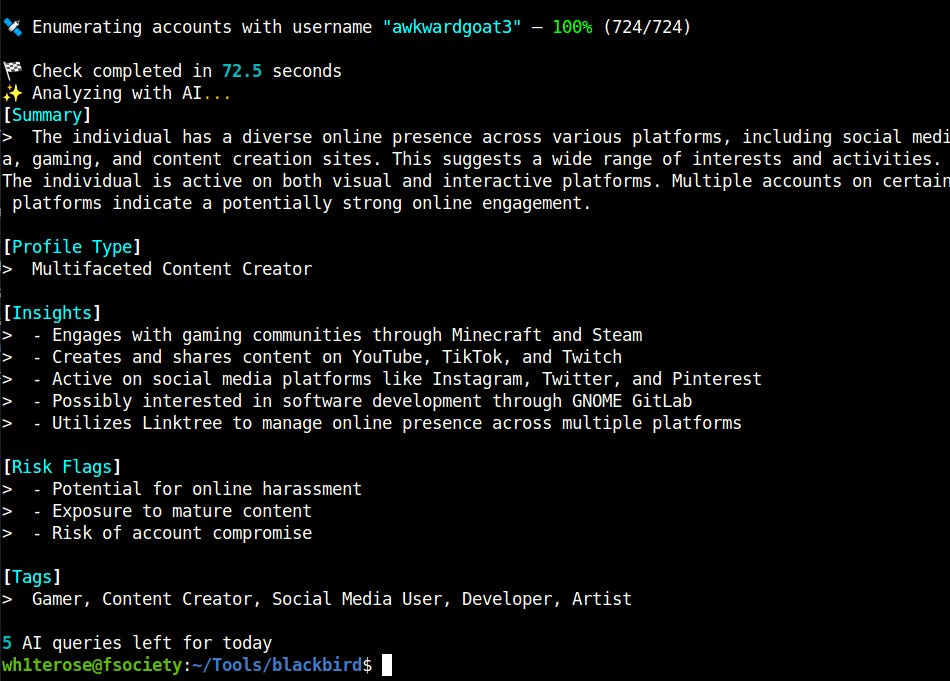Viewport: 950px width, 681px height.
Task: Click the [Tags] heading
Action: [32, 577]
